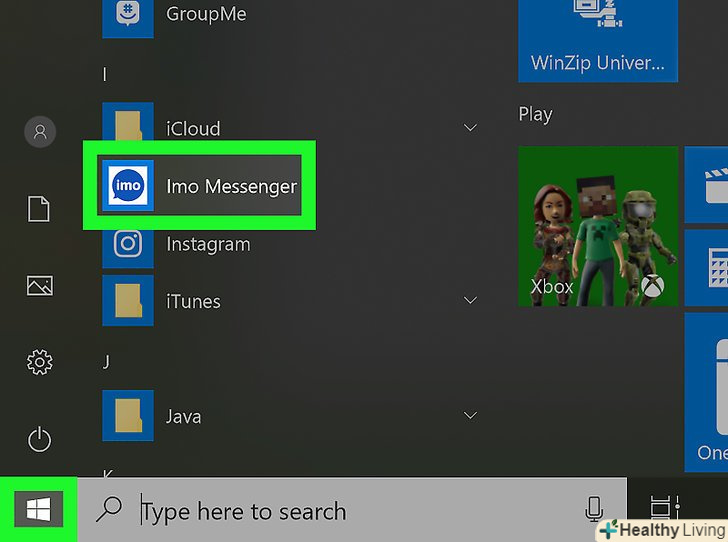Click the 'J' alphabet section header
728x542 pixels.
pos(106,361)
